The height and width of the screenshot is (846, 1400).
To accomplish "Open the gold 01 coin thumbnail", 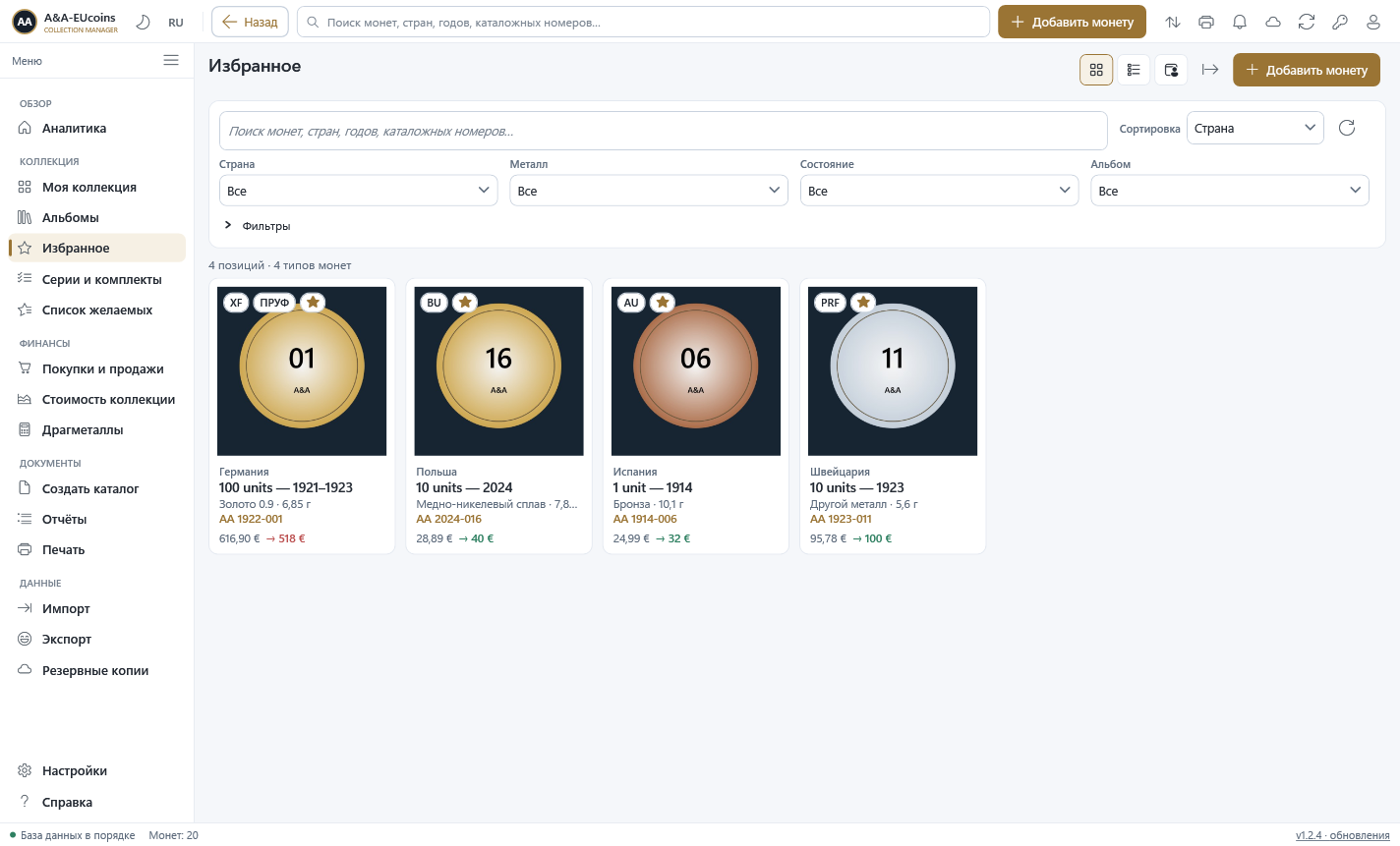I will point(302,371).
